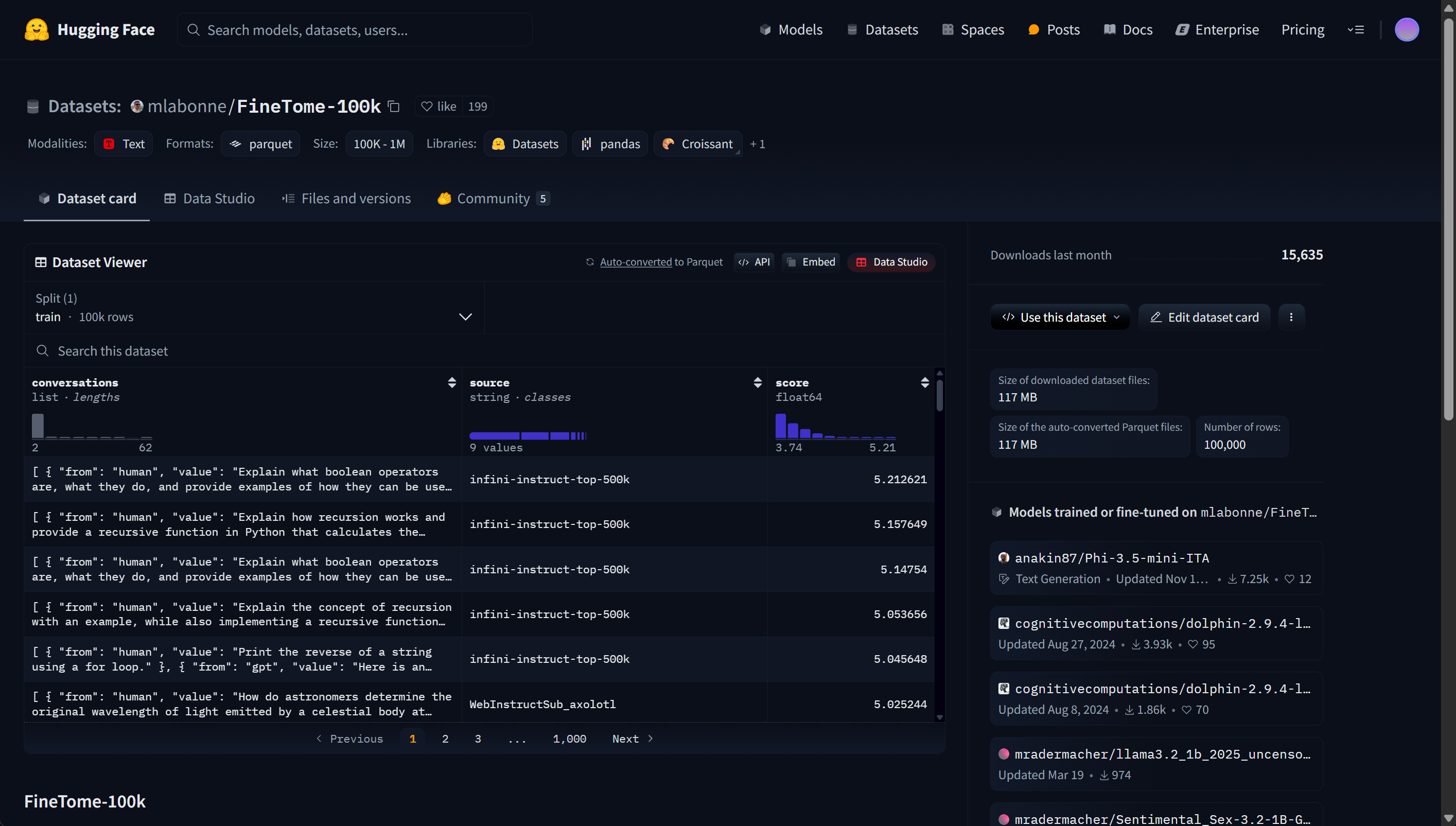Expand the +1 libraries list
This screenshot has height=826, width=1456.
[757, 144]
